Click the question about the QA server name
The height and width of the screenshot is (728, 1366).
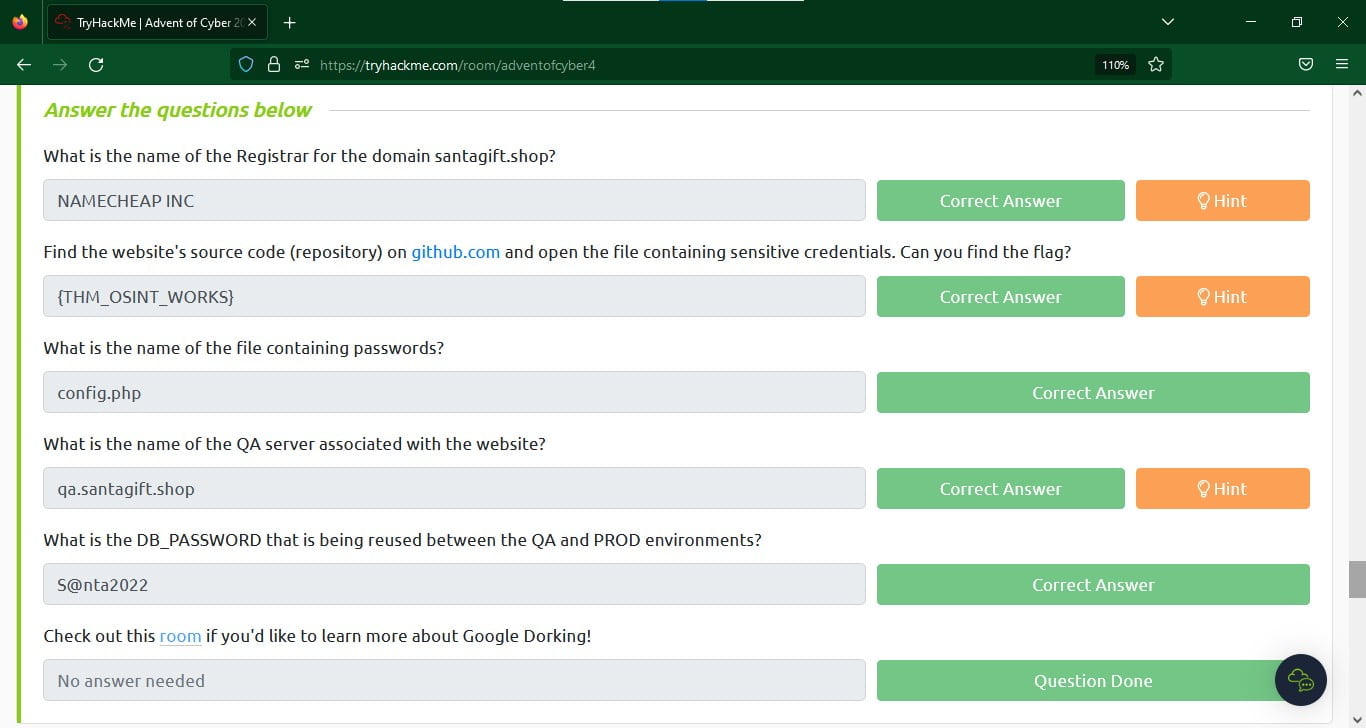[x=294, y=444]
